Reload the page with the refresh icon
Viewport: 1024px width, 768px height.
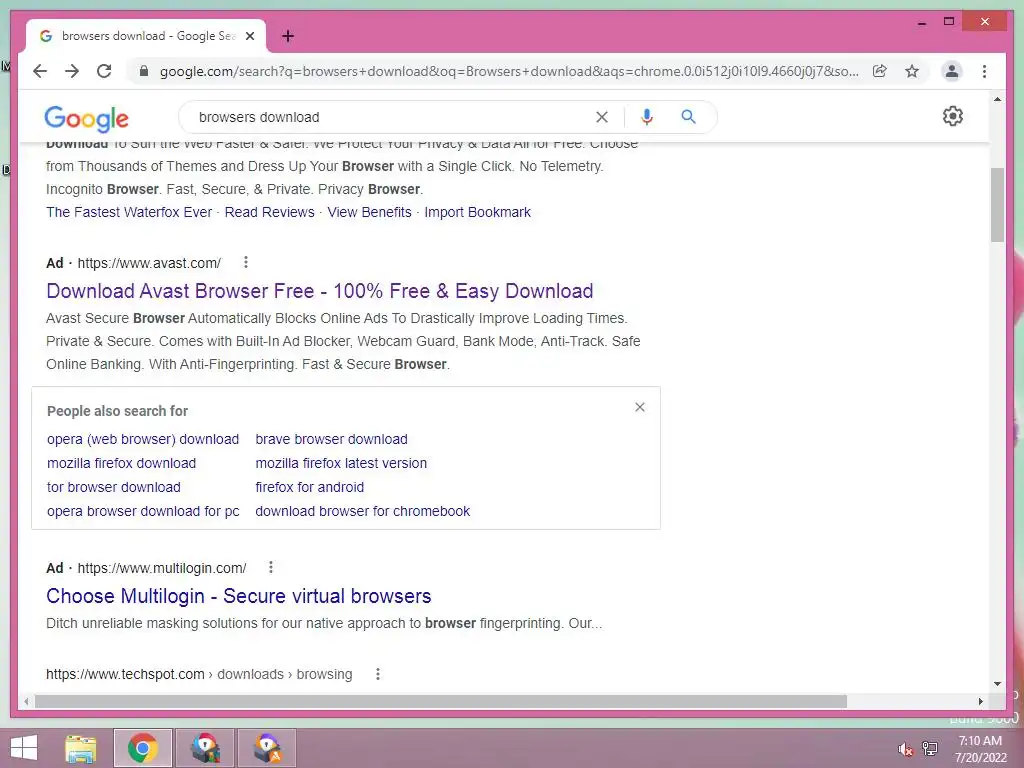click(x=104, y=71)
